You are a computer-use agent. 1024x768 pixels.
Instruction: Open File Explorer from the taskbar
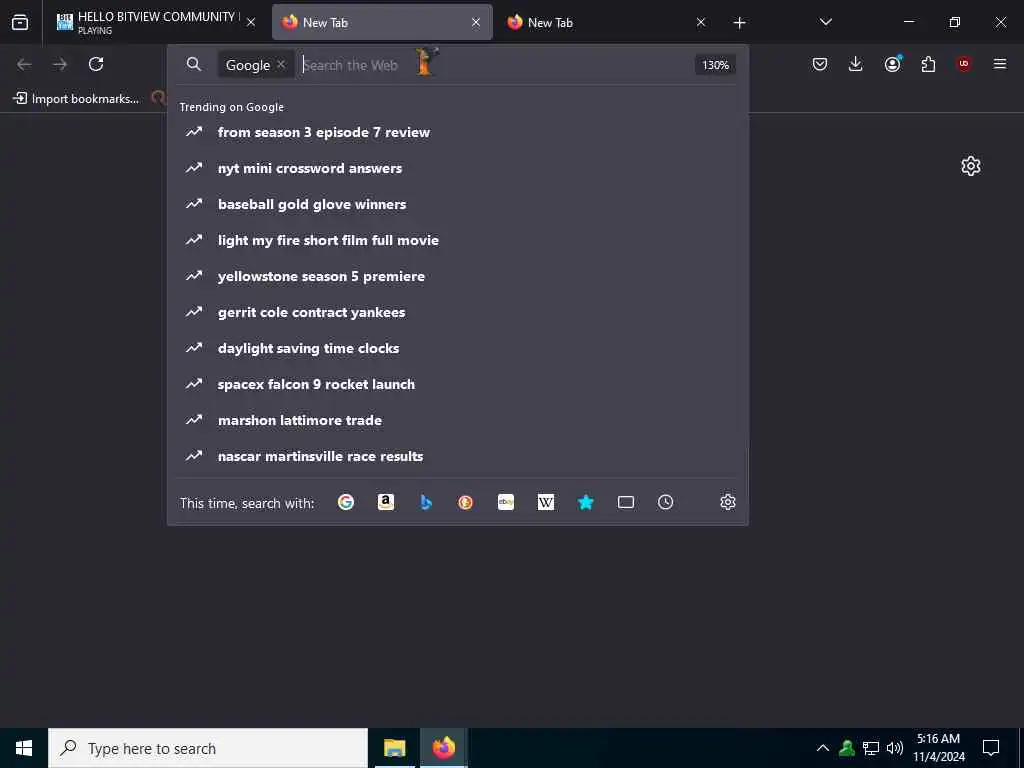click(394, 748)
